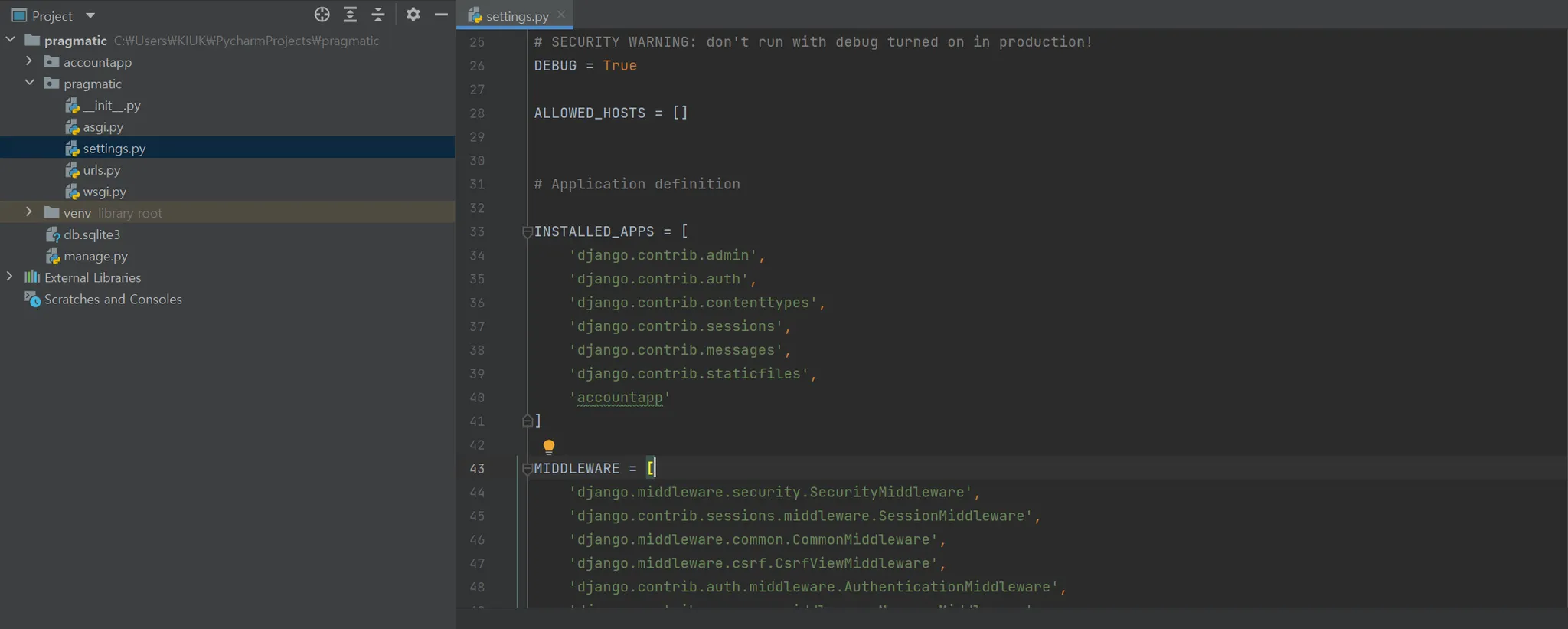Image resolution: width=1568 pixels, height=629 pixels.
Task: Click SecurityMiddleware string on line 44
Action: (771, 493)
